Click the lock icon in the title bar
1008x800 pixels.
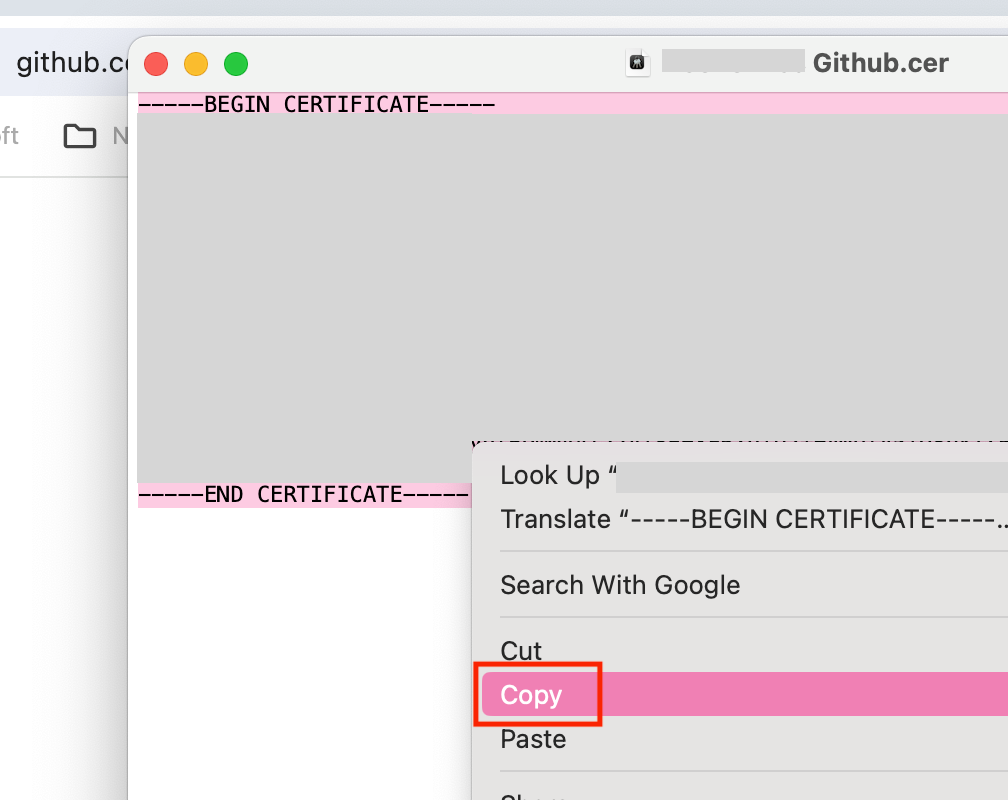(637, 62)
